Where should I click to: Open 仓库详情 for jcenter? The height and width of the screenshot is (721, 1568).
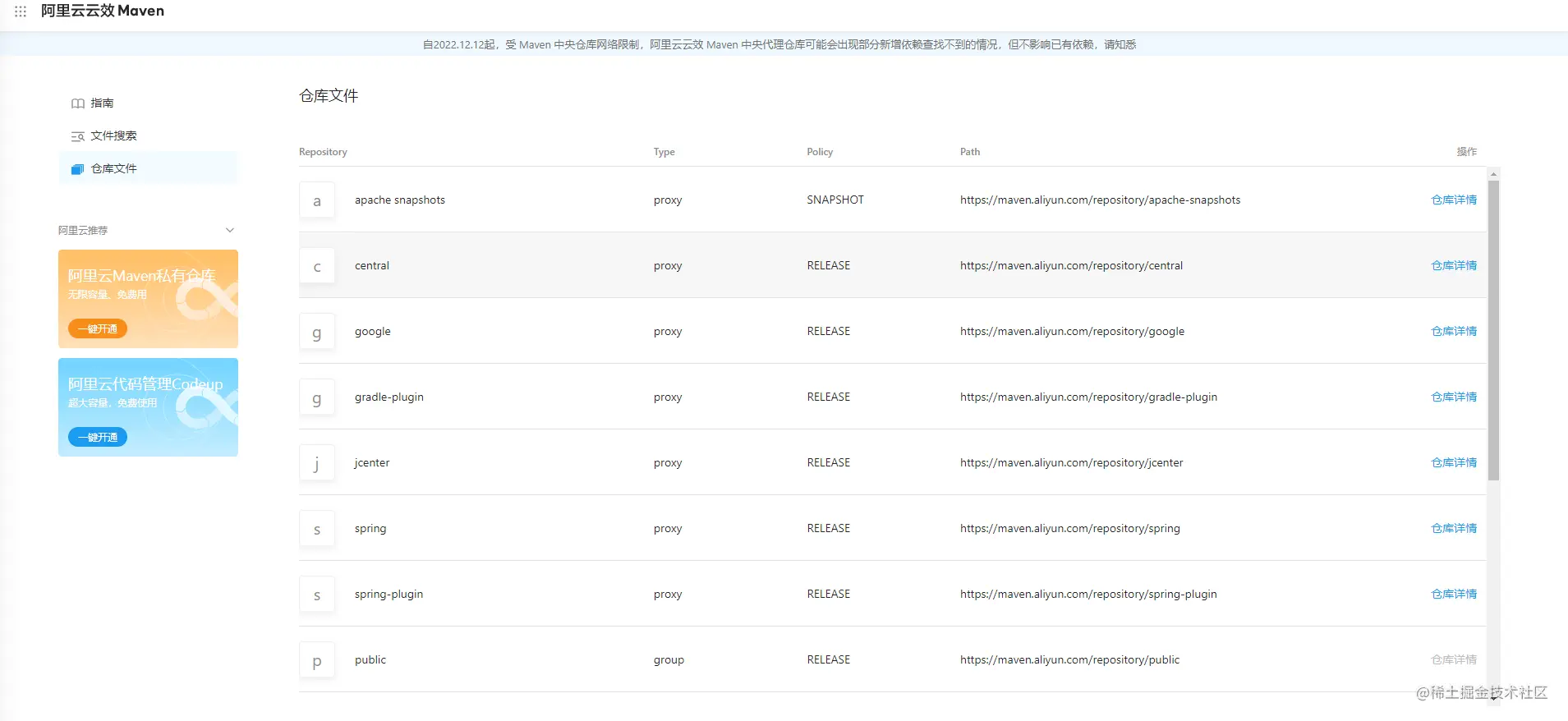click(1454, 462)
